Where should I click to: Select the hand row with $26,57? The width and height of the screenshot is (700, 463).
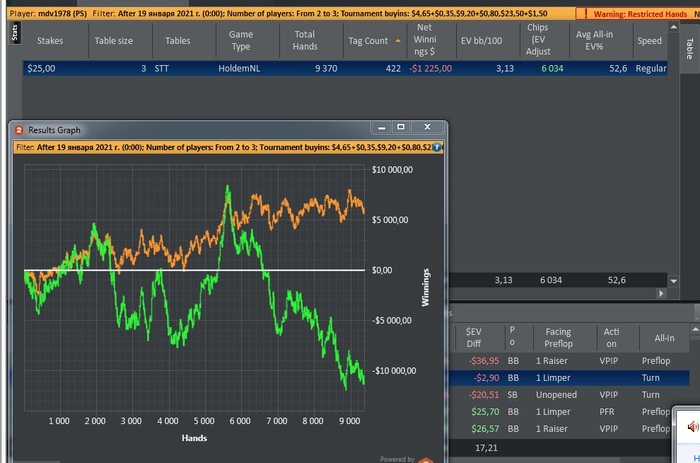point(561,429)
